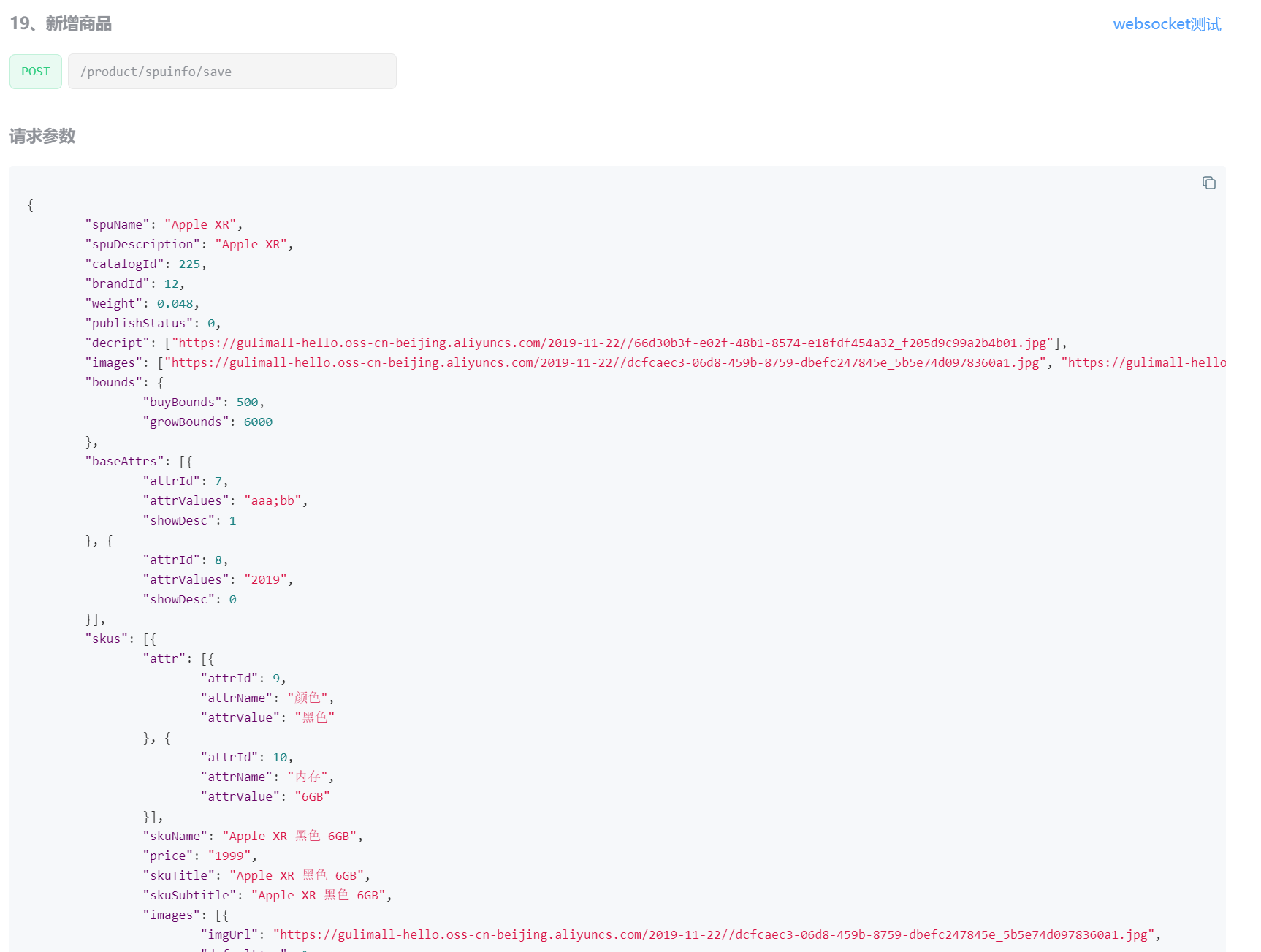Click the "attrId": 10 line
Image resolution: width=1261 pixels, height=952 pixels.
(247, 758)
